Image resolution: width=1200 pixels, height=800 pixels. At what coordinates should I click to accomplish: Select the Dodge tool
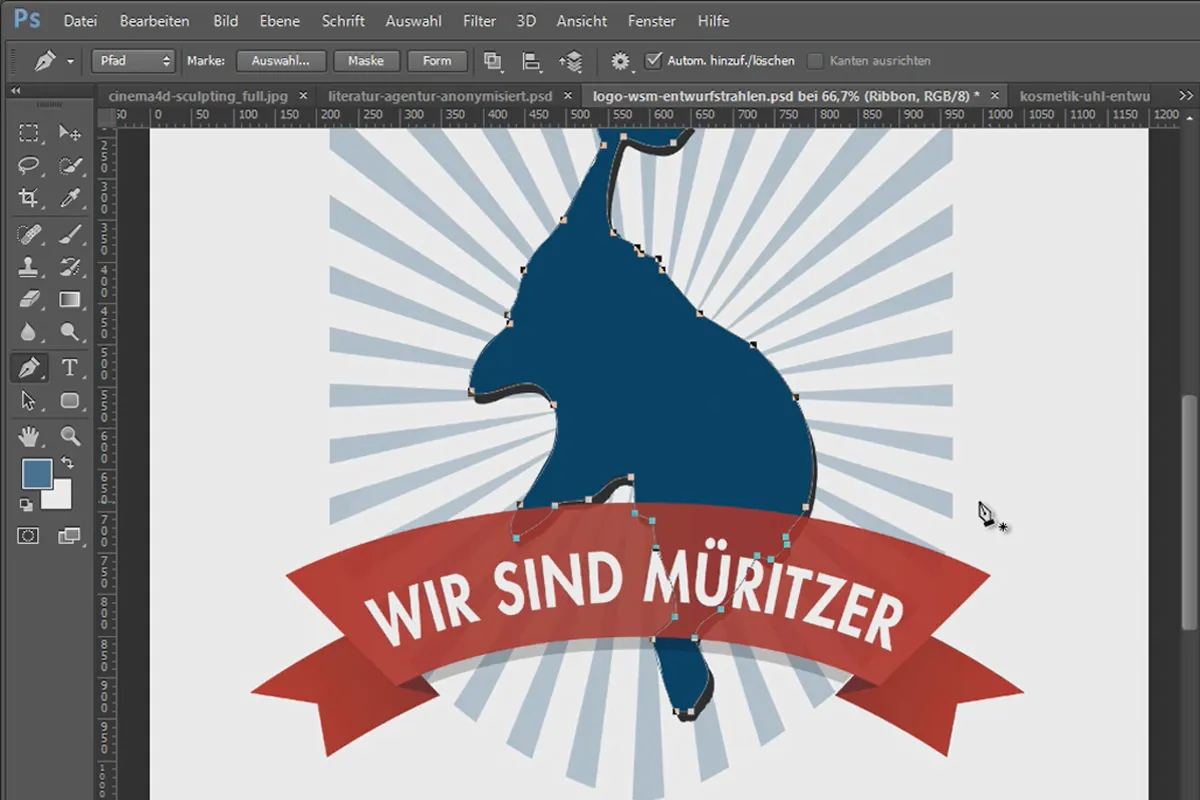tap(70, 332)
